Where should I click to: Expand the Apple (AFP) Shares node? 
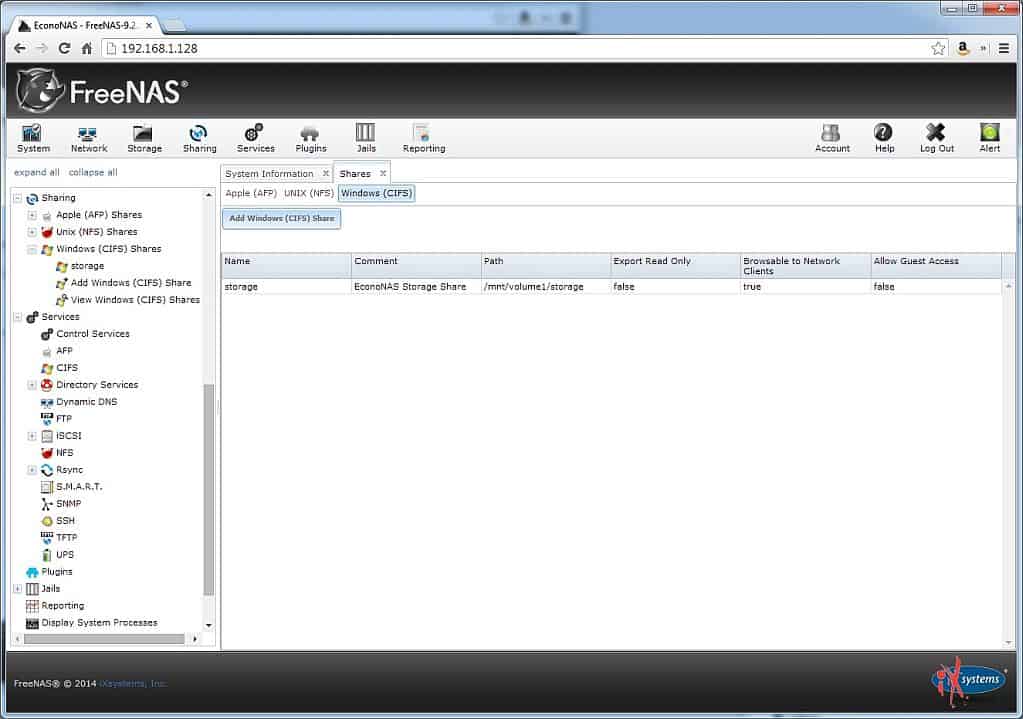coord(32,215)
